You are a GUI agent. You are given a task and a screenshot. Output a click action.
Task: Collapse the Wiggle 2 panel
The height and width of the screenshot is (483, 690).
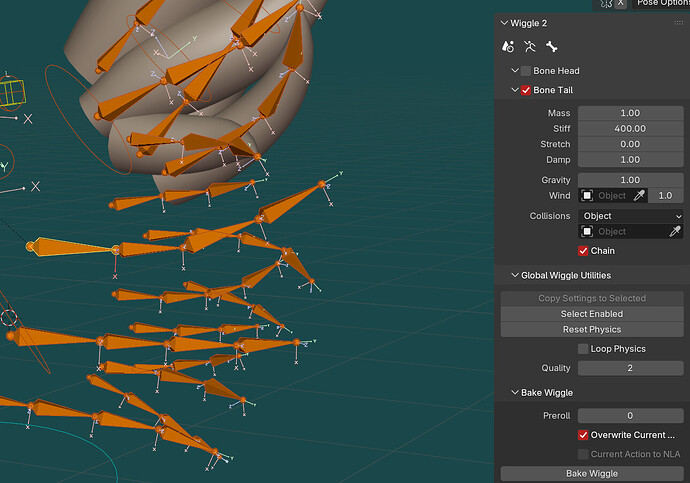point(504,23)
